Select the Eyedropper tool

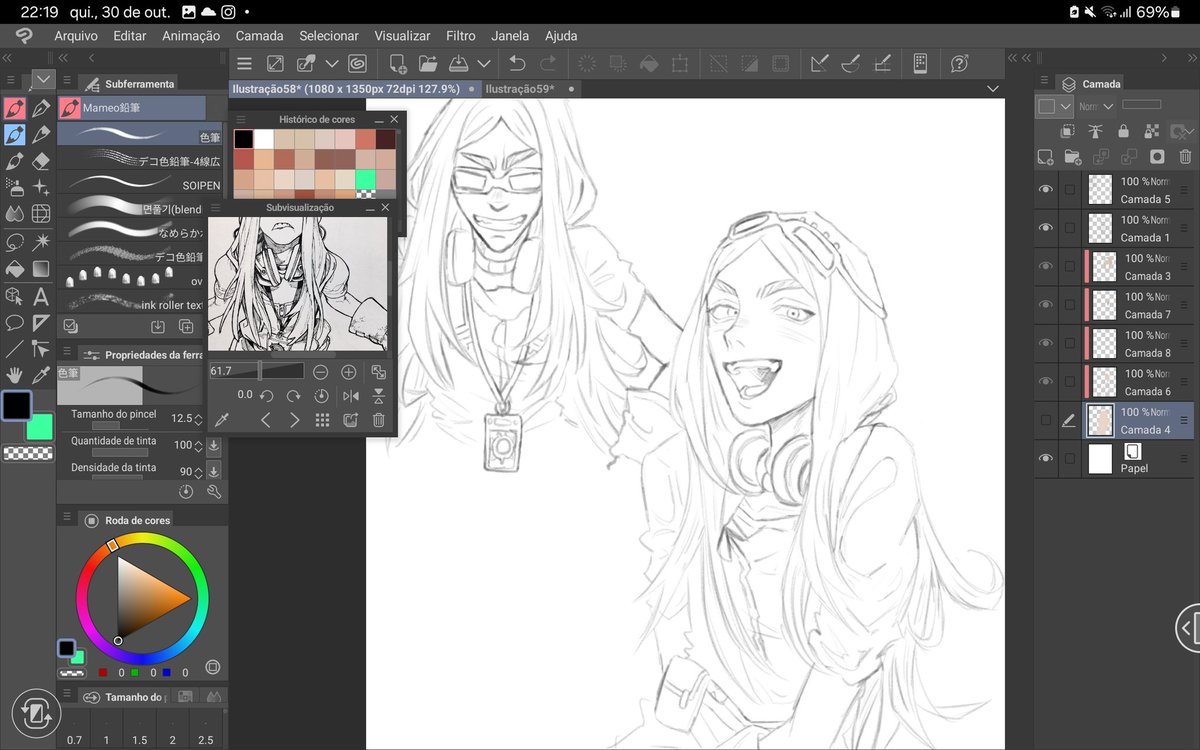pyautogui.click(x=41, y=375)
